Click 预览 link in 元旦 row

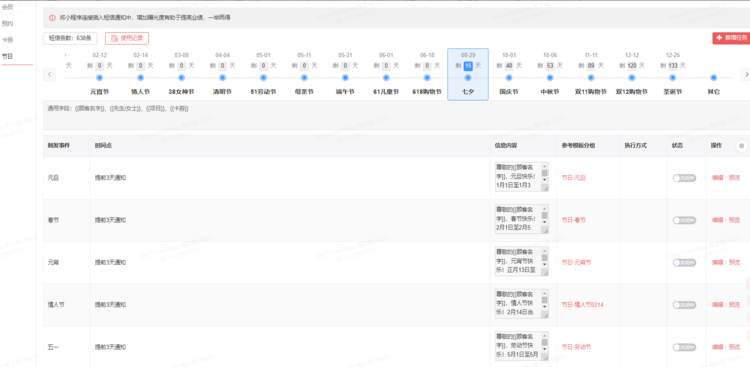tap(734, 178)
